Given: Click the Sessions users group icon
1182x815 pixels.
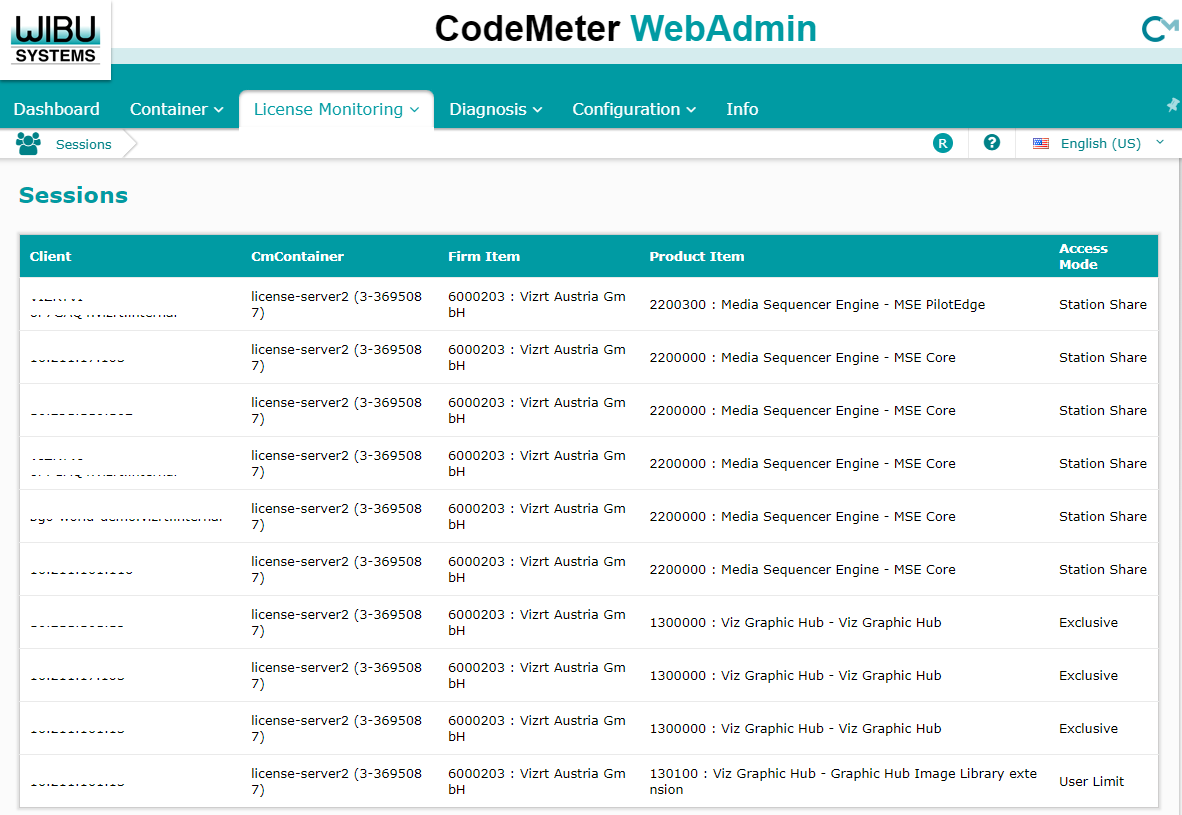Looking at the screenshot, I should point(28,144).
